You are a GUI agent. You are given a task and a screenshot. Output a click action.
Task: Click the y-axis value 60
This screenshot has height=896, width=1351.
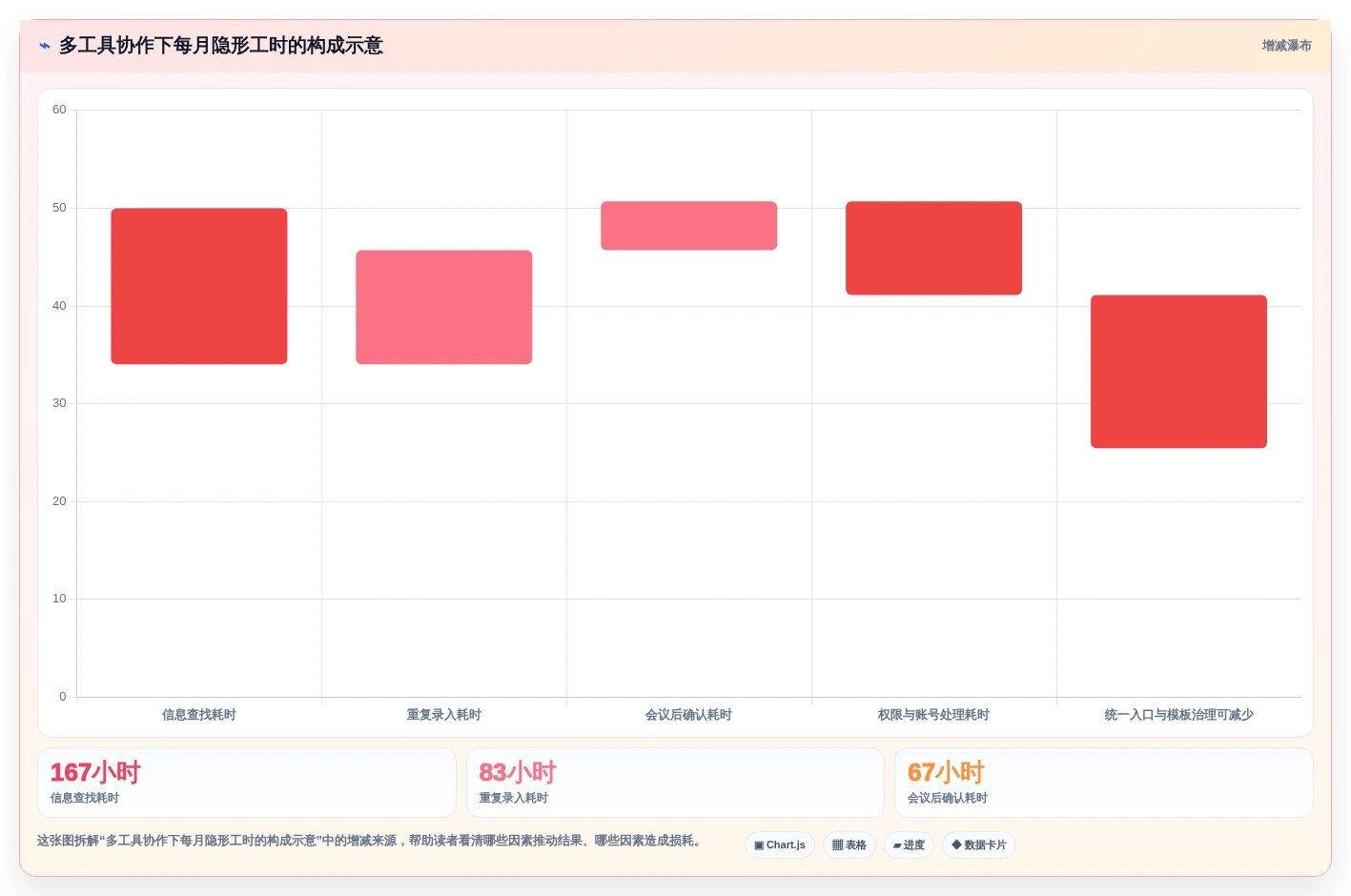59,110
